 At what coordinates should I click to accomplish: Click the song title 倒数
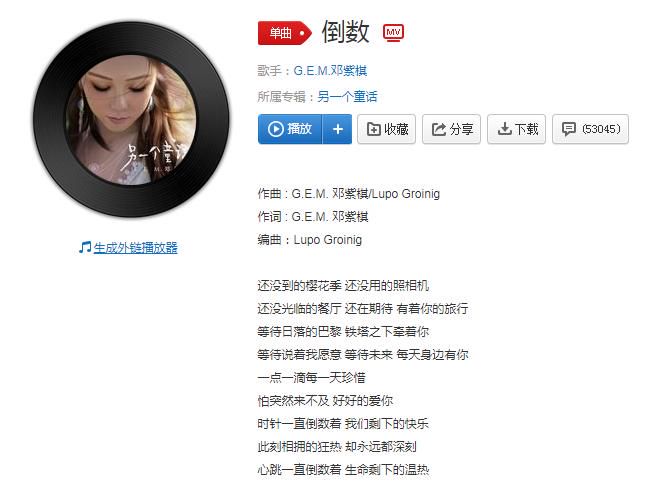pyautogui.click(x=346, y=32)
